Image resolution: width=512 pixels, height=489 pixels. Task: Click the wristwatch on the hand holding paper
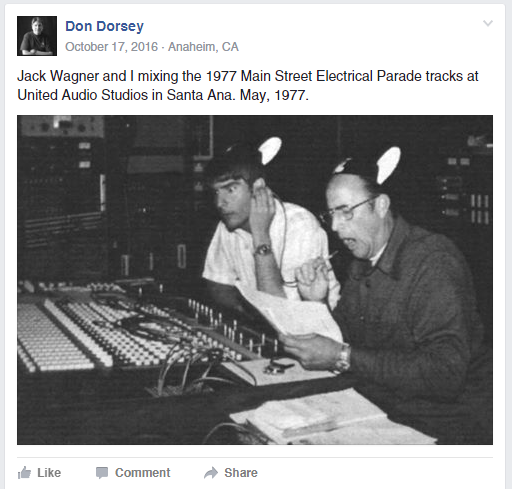343,358
